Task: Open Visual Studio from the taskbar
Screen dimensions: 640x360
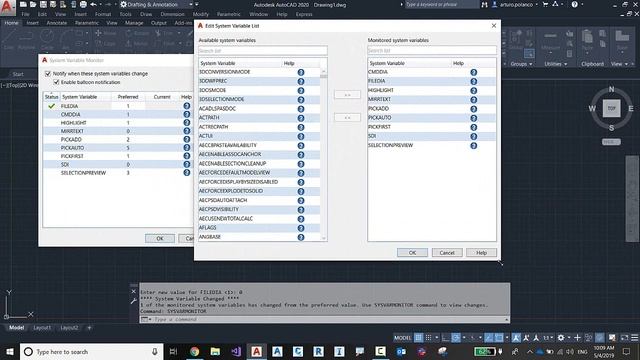Action: click(236, 351)
